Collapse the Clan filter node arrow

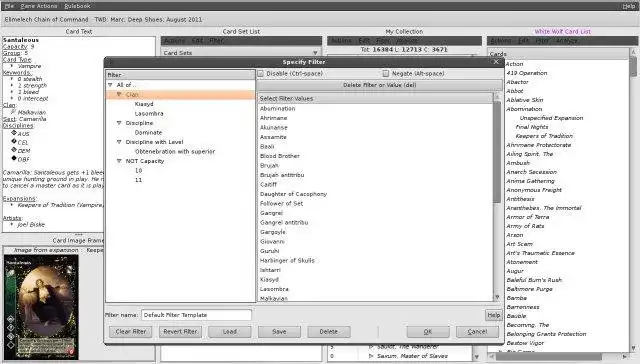(119, 94)
